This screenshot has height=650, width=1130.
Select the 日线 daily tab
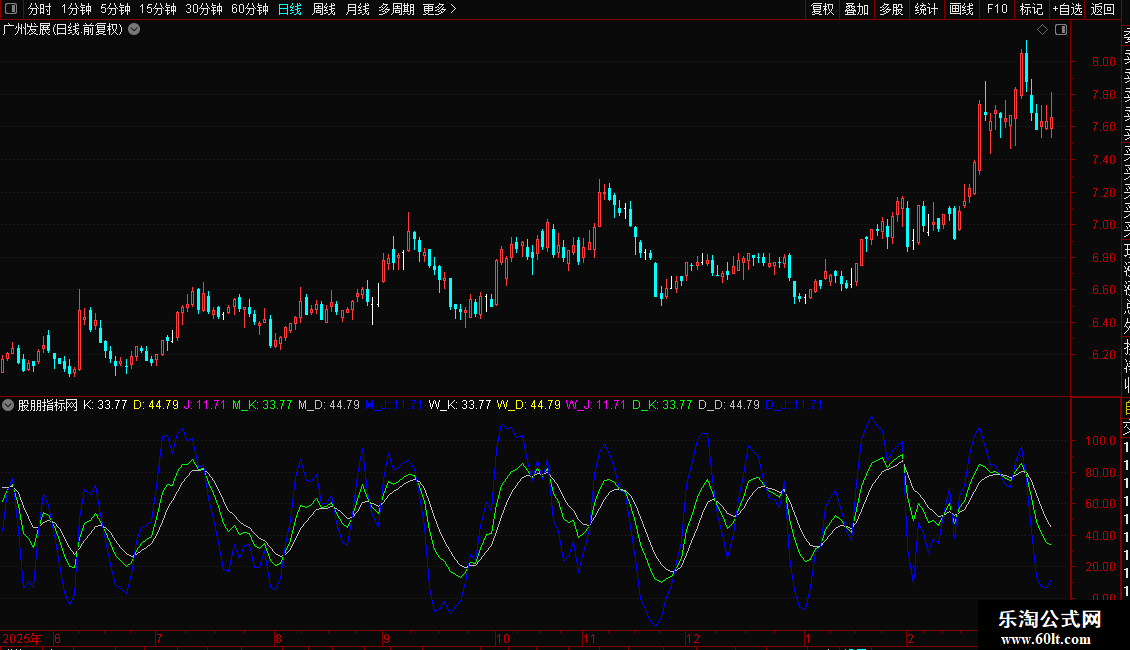290,9
